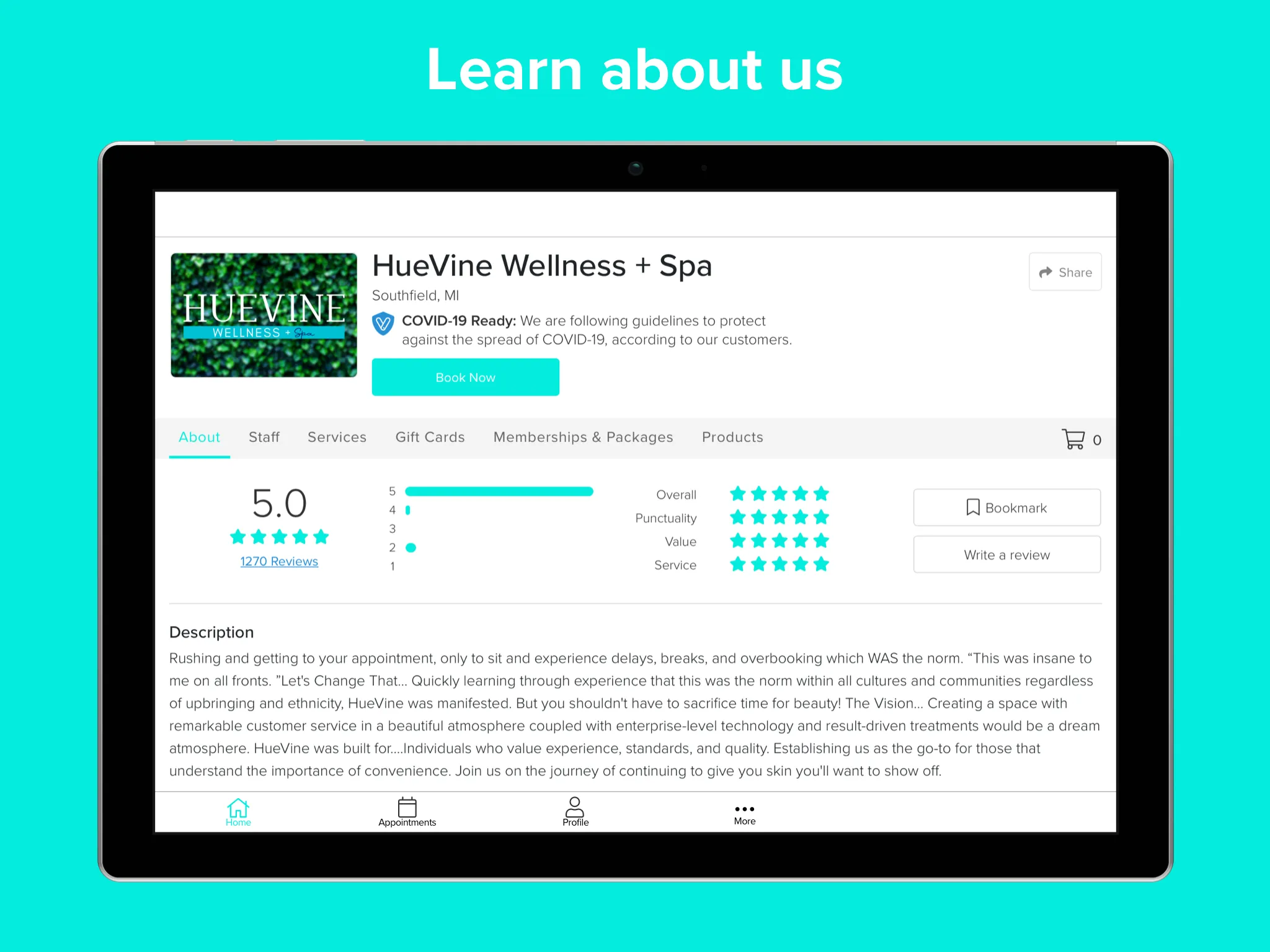
Task: Click the Book Now button
Action: tap(467, 377)
